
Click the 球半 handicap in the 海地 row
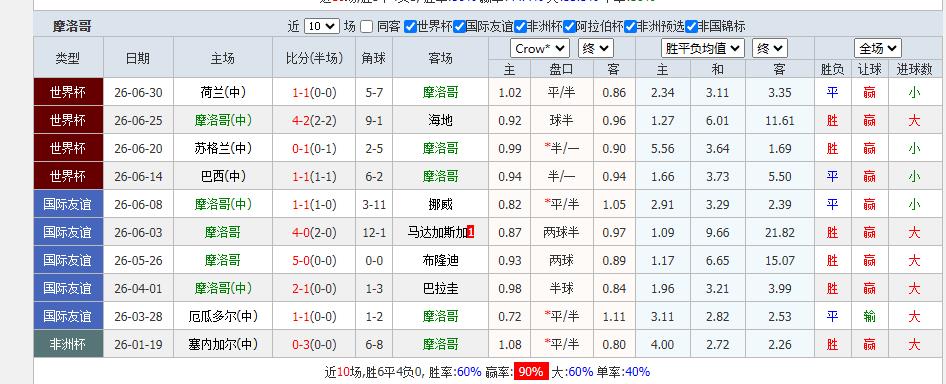[x=562, y=121]
